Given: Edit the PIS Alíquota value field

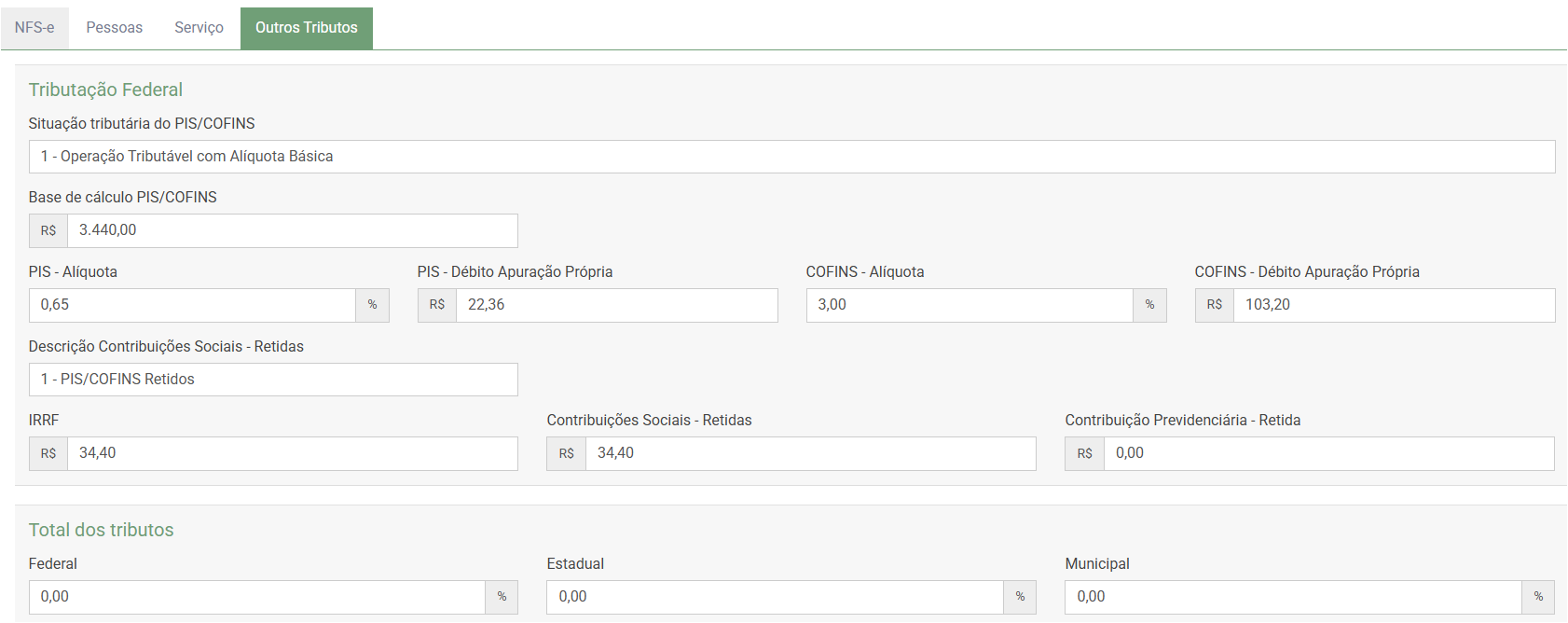Looking at the screenshot, I should [192, 305].
